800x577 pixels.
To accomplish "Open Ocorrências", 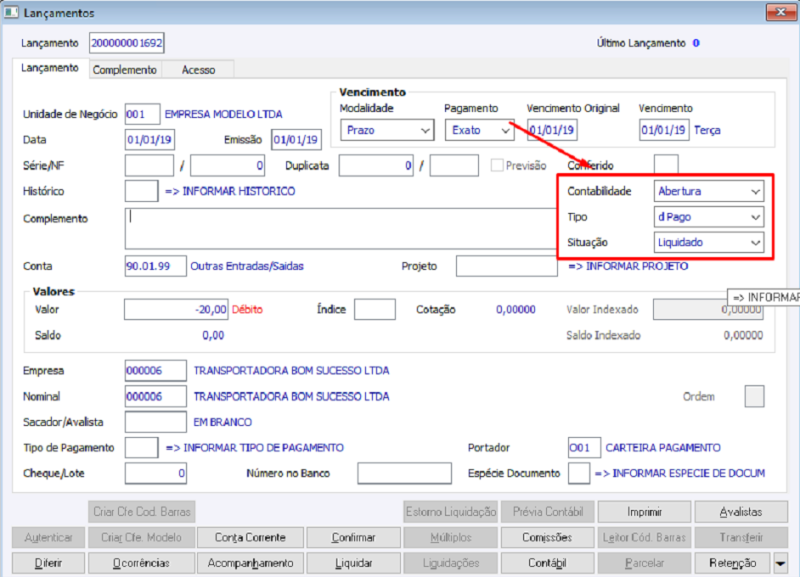I will click(x=141, y=563).
